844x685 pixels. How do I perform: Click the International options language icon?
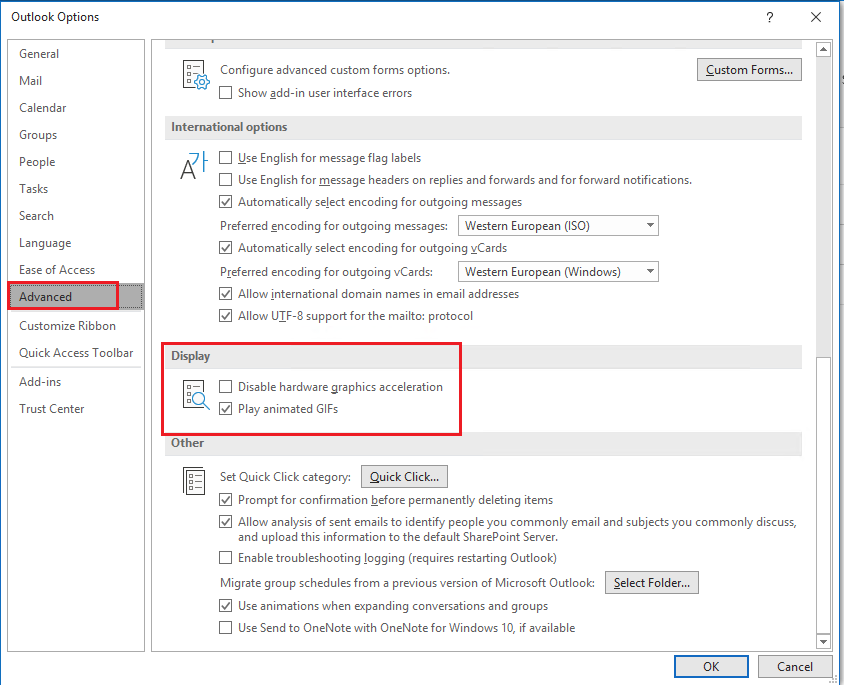point(193,166)
